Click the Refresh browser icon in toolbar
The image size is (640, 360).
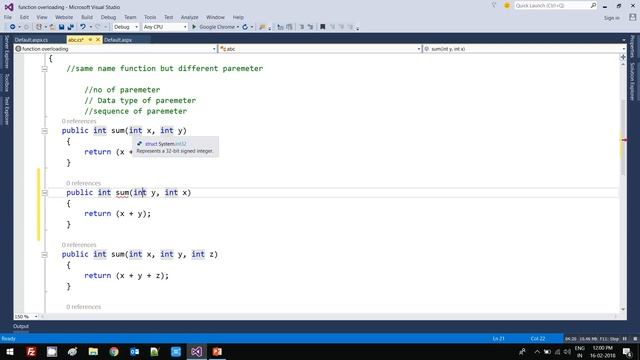[x=245, y=27]
